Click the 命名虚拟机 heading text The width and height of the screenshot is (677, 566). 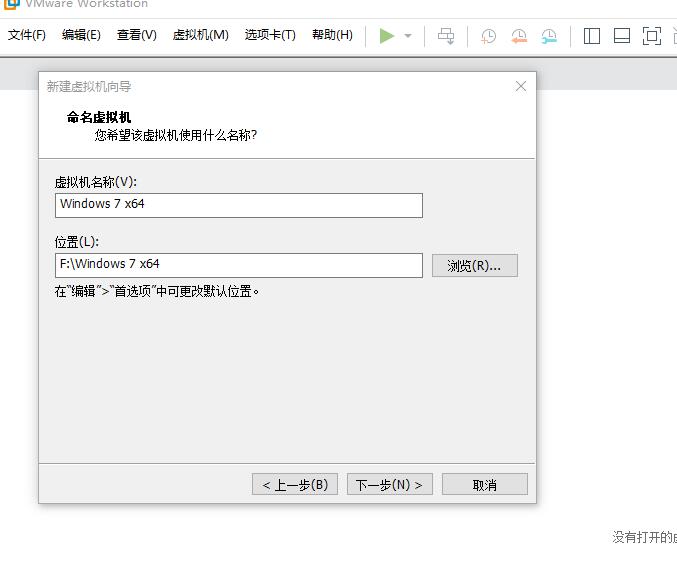coord(99,117)
